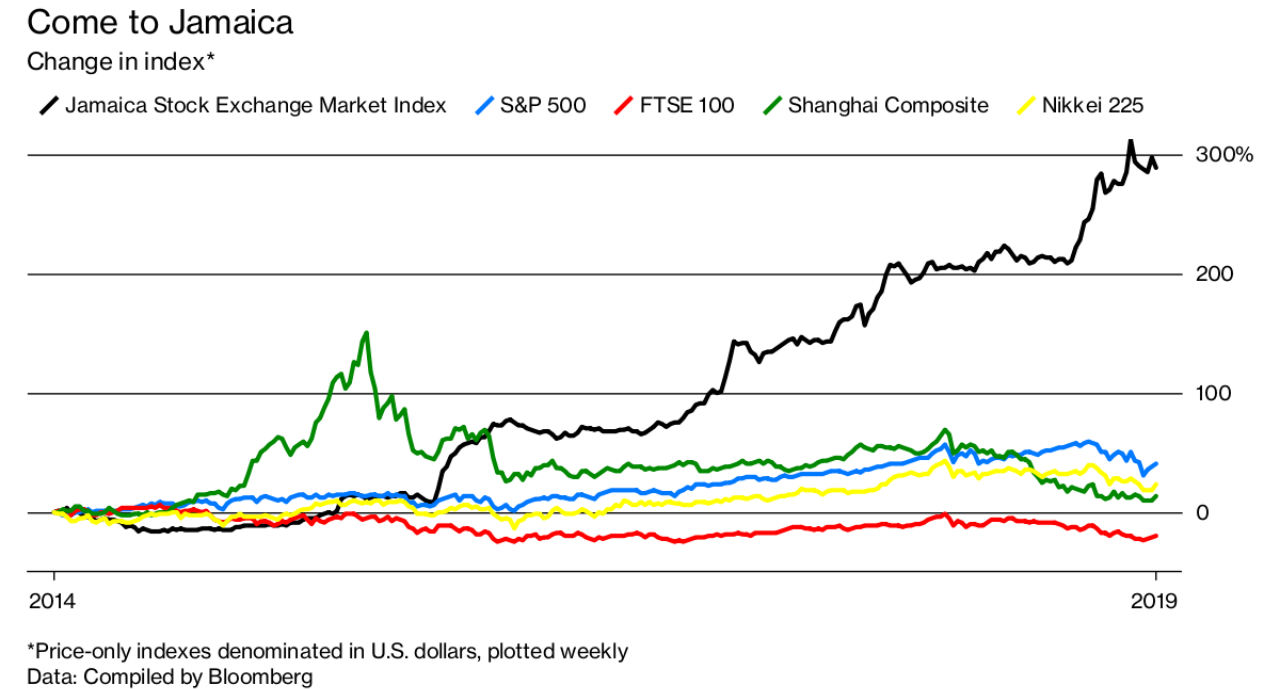This screenshot has height=689, width=1280.
Task: Click the 100 y-axis label
Action: (1213, 393)
